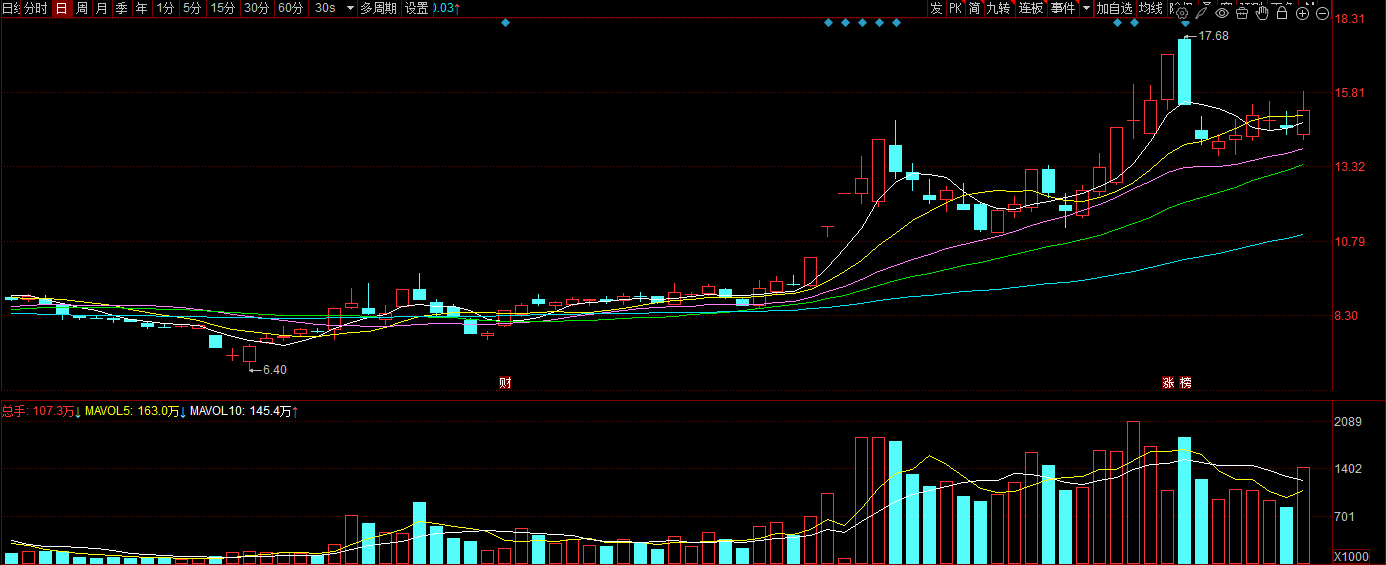
Task: Click the 6.40 low price label
Action: pos(273,370)
